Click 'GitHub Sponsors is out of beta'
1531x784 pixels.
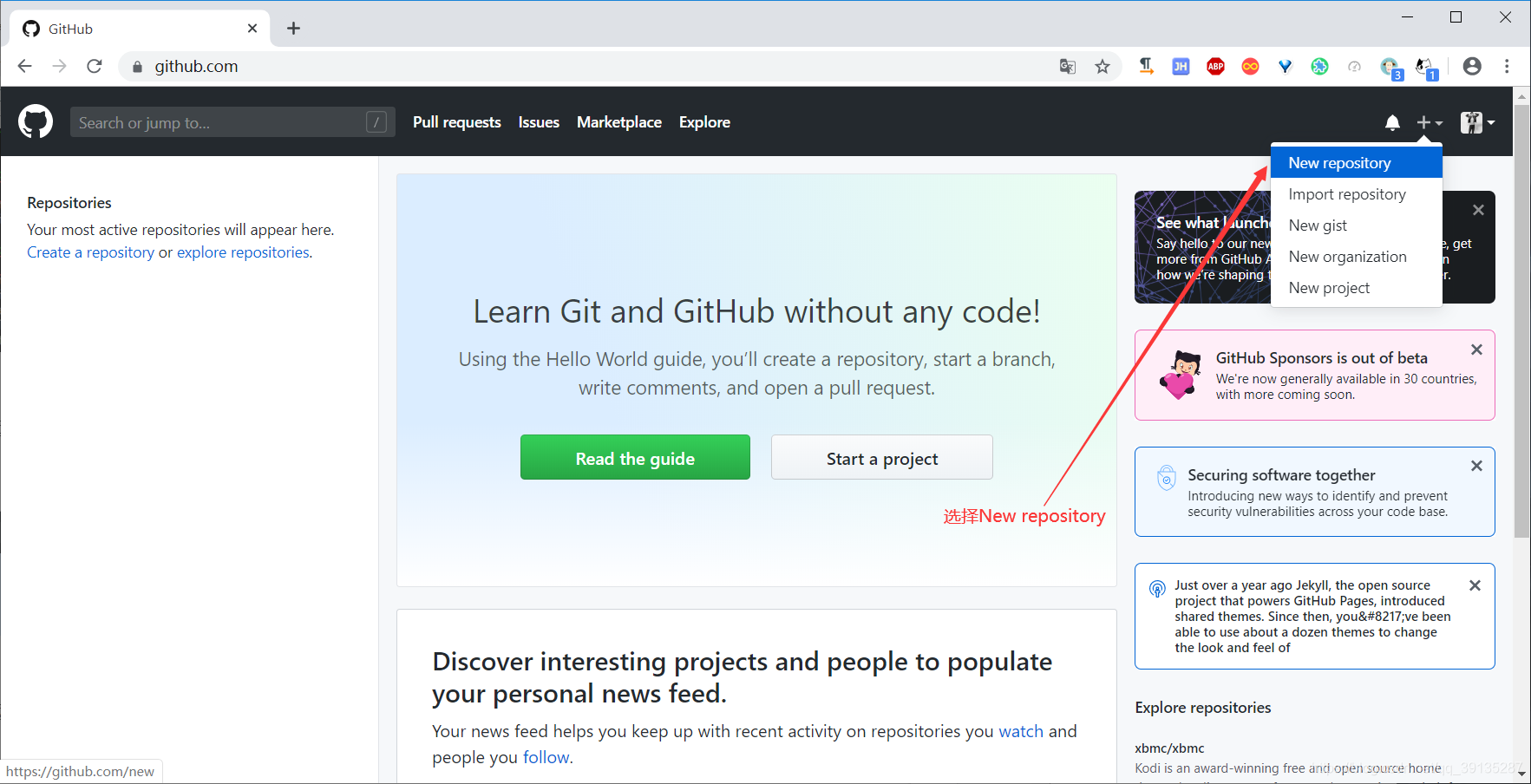click(x=1321, y=358)
